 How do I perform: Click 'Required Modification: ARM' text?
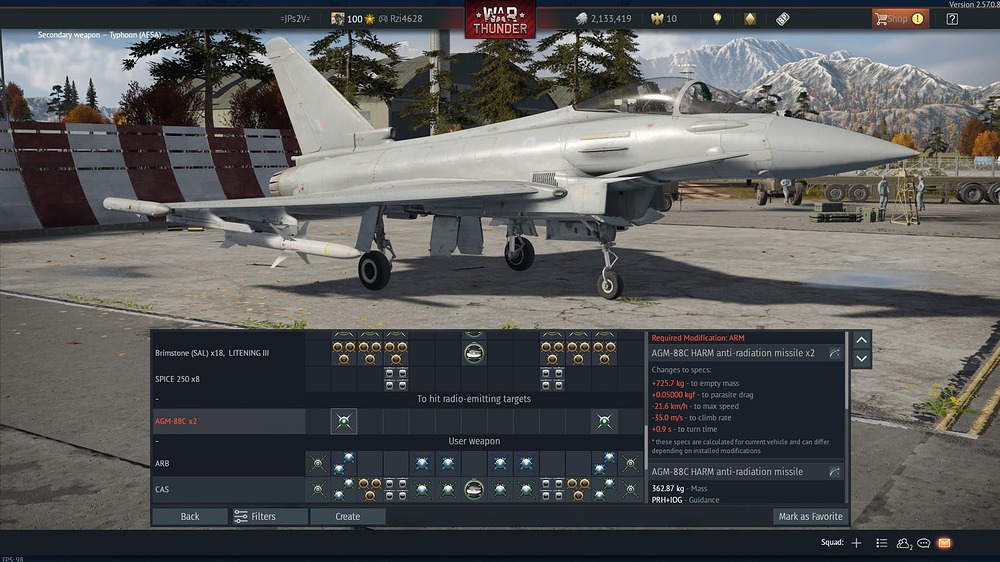[x=698, y=338]
